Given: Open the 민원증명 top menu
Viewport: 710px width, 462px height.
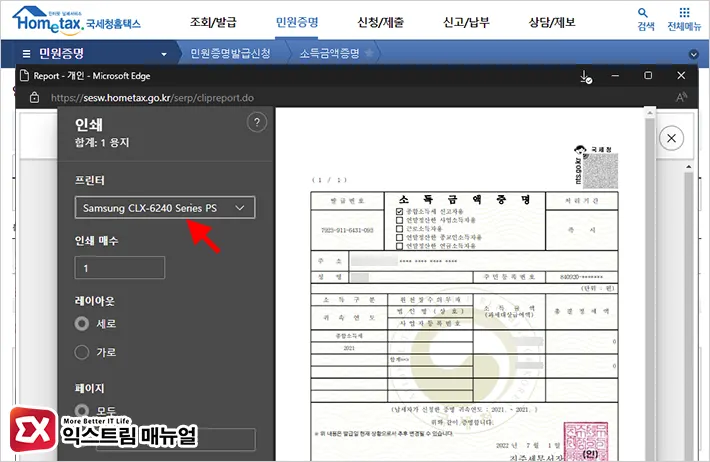Looking at the screenshot, I should click(297, 22).
